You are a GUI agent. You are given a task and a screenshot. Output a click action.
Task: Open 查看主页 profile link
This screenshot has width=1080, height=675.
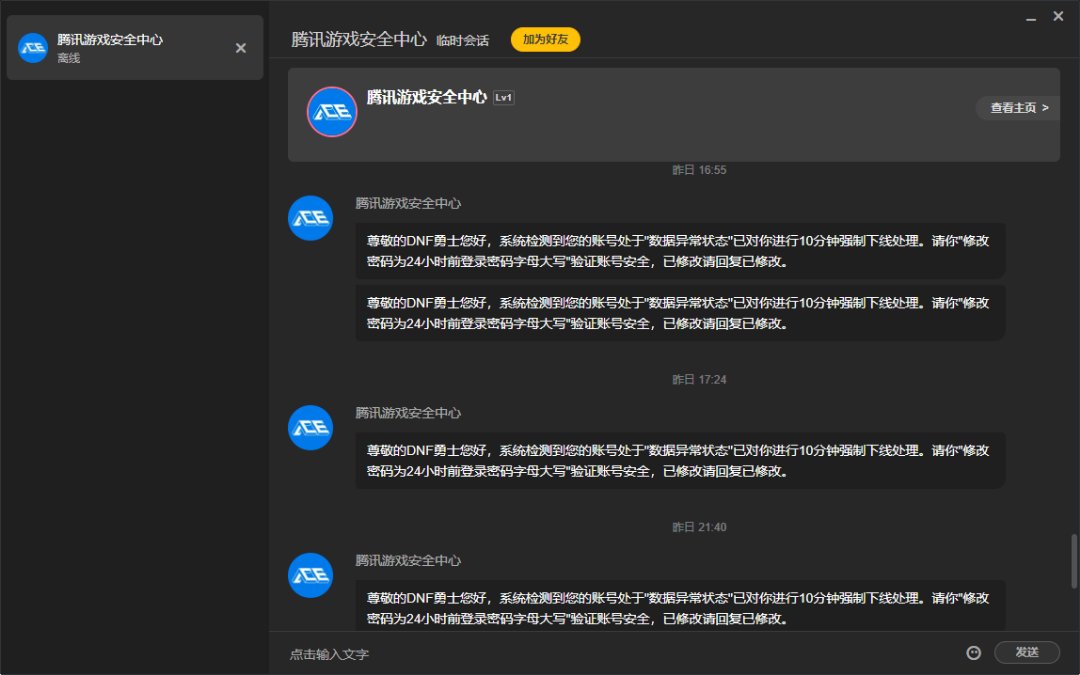tap(1019, 107)
